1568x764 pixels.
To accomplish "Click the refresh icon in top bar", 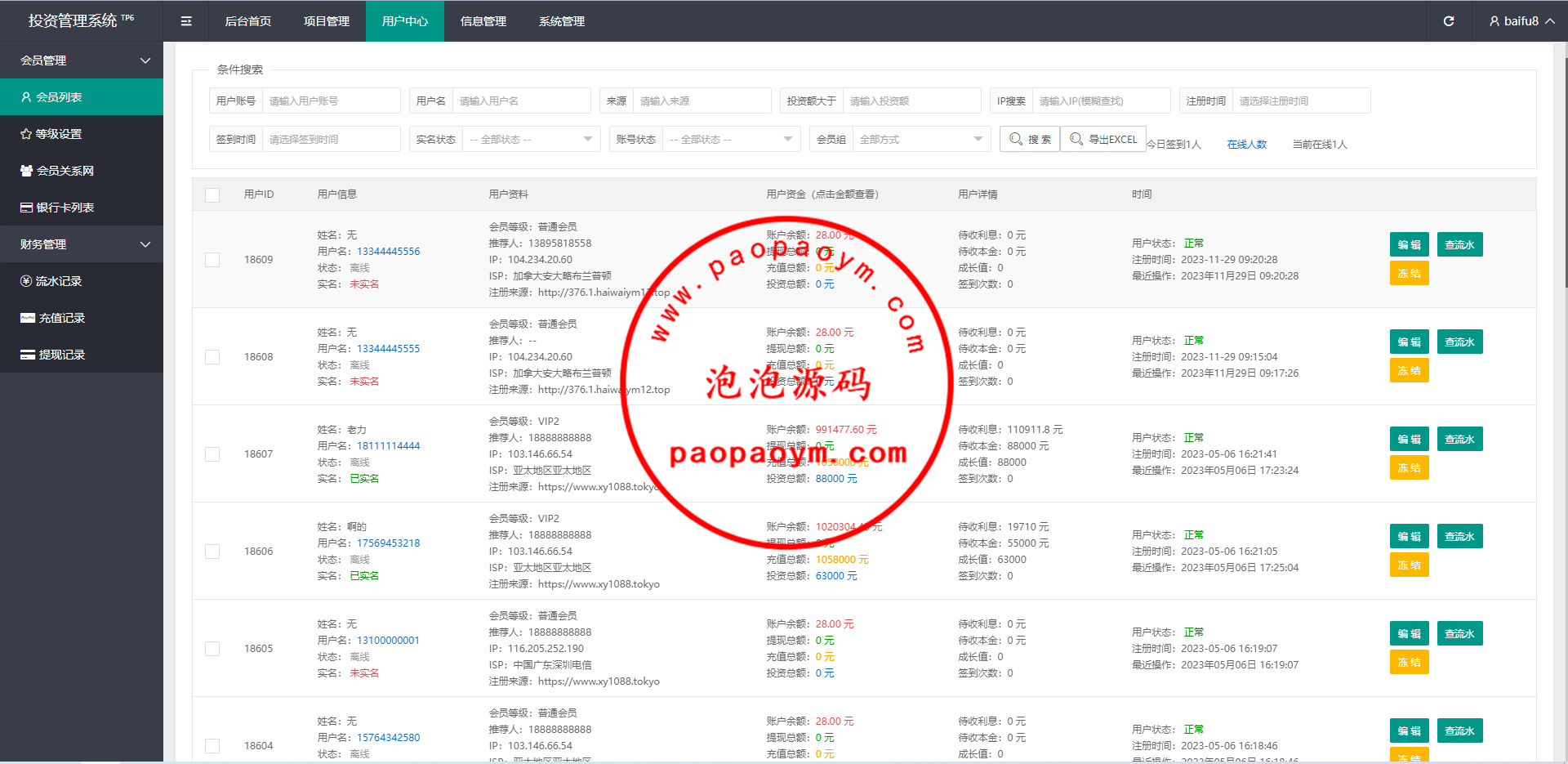I will [x=1449, y=21].
